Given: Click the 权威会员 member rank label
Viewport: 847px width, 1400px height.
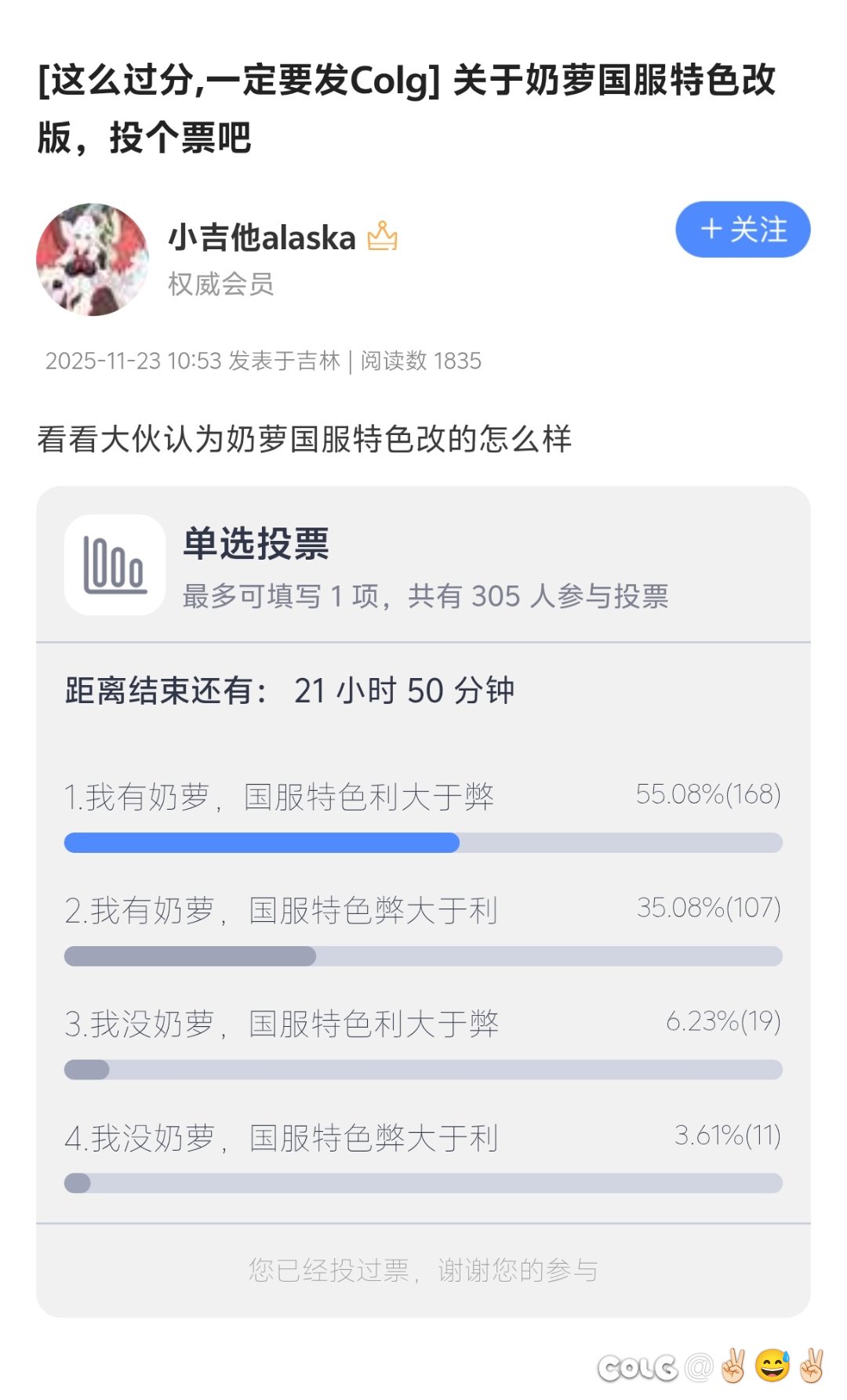Looking at the screenshot, I should [x=221, y=284].
